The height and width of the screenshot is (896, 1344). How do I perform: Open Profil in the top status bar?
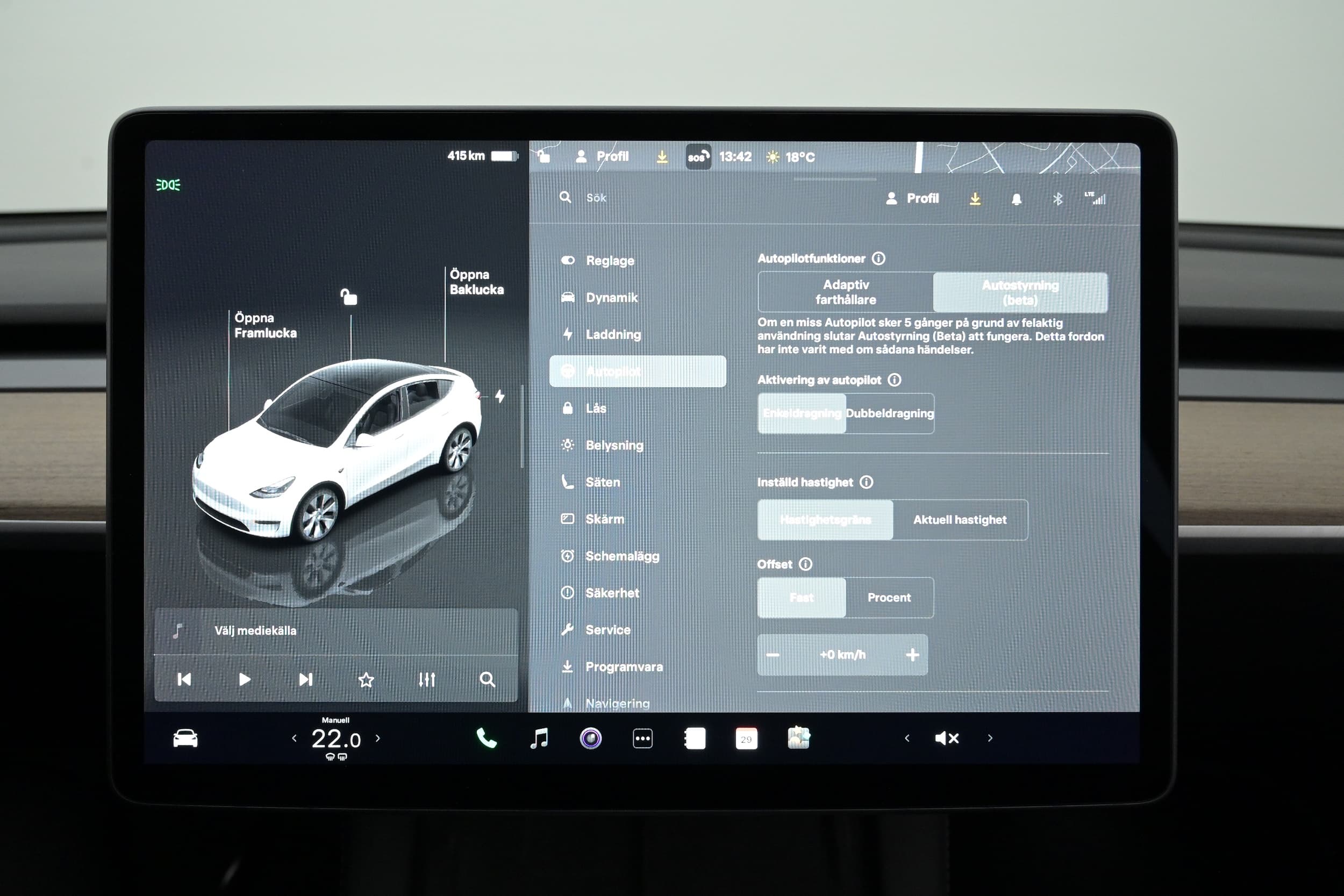point(602,156)
